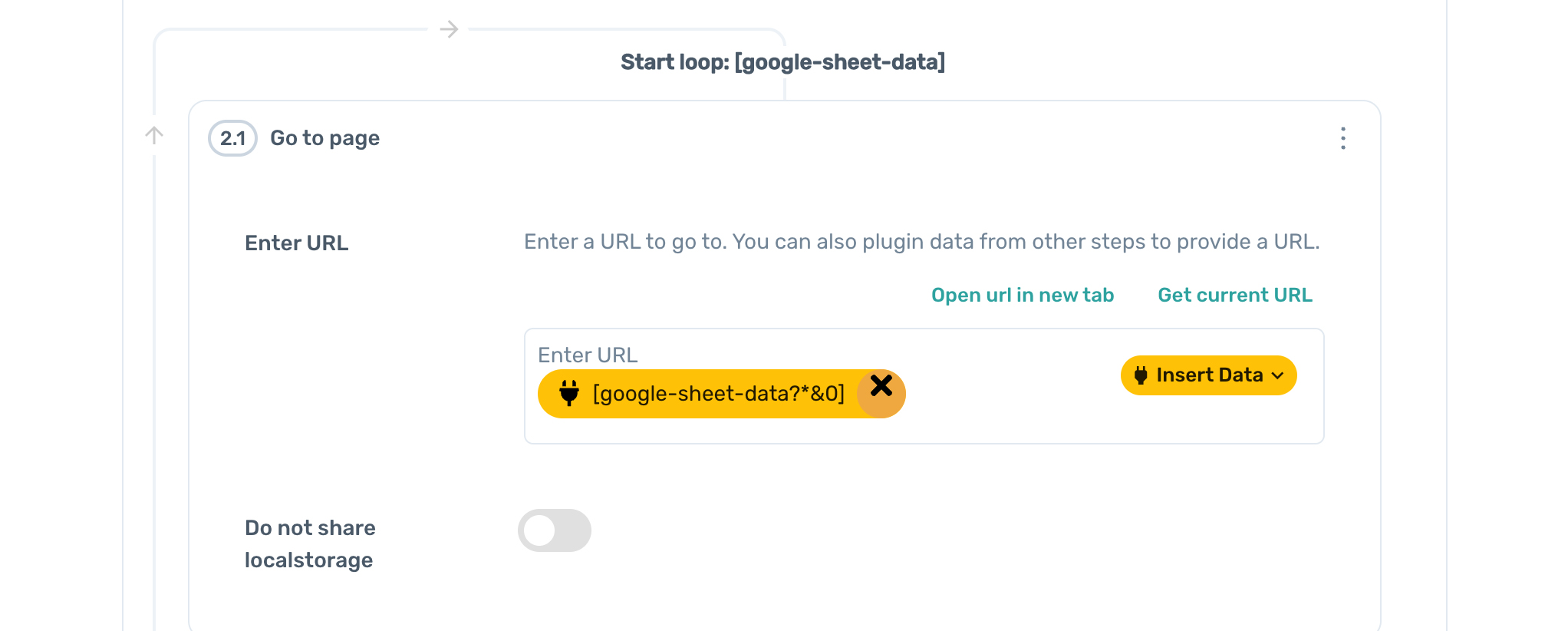Select the [google-sheet-data?*&0] chip text
Viewport: 1568px width, 631px height.
[x=718, y=394]
